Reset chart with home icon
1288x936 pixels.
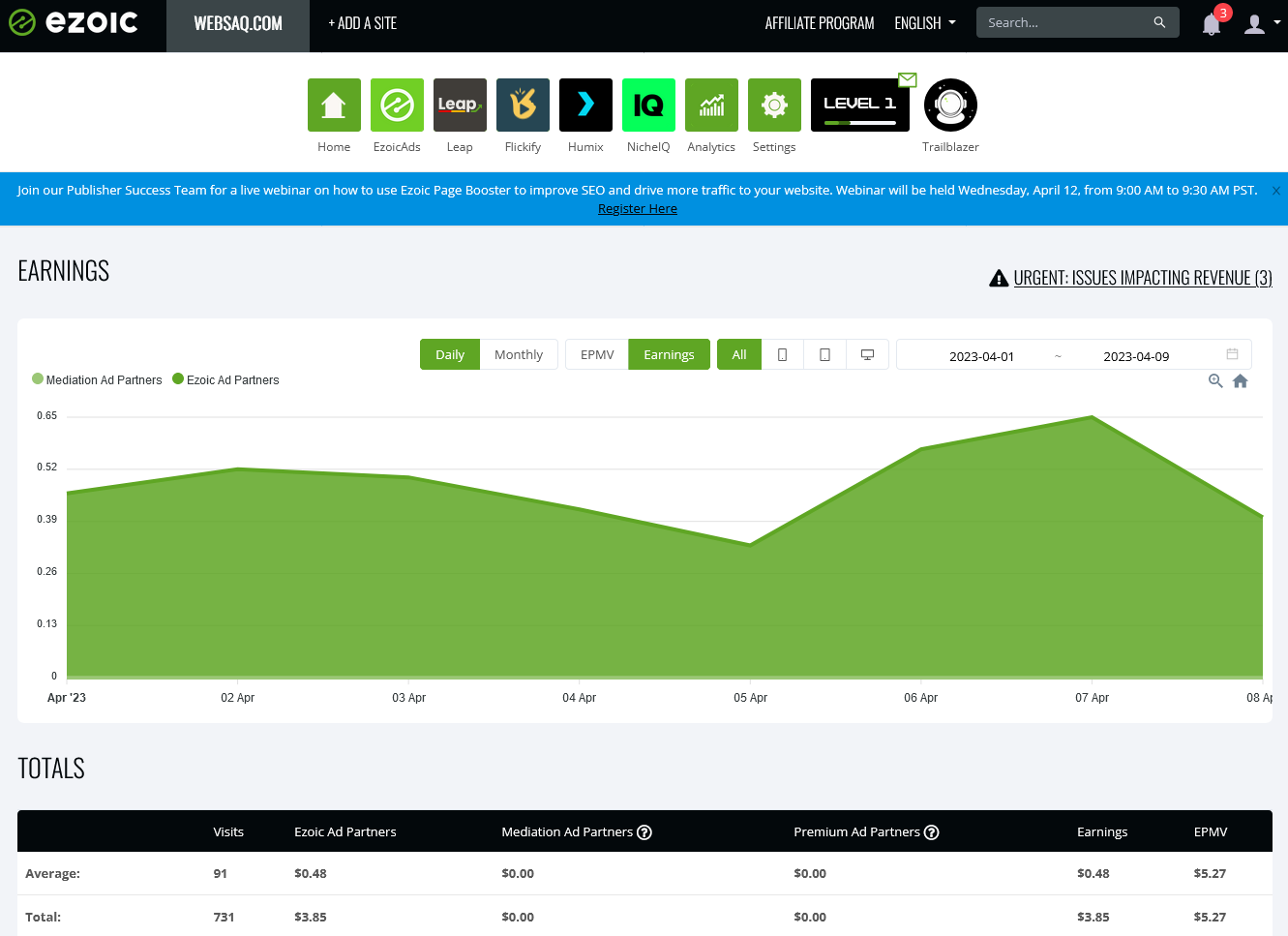click(1241, 381)
